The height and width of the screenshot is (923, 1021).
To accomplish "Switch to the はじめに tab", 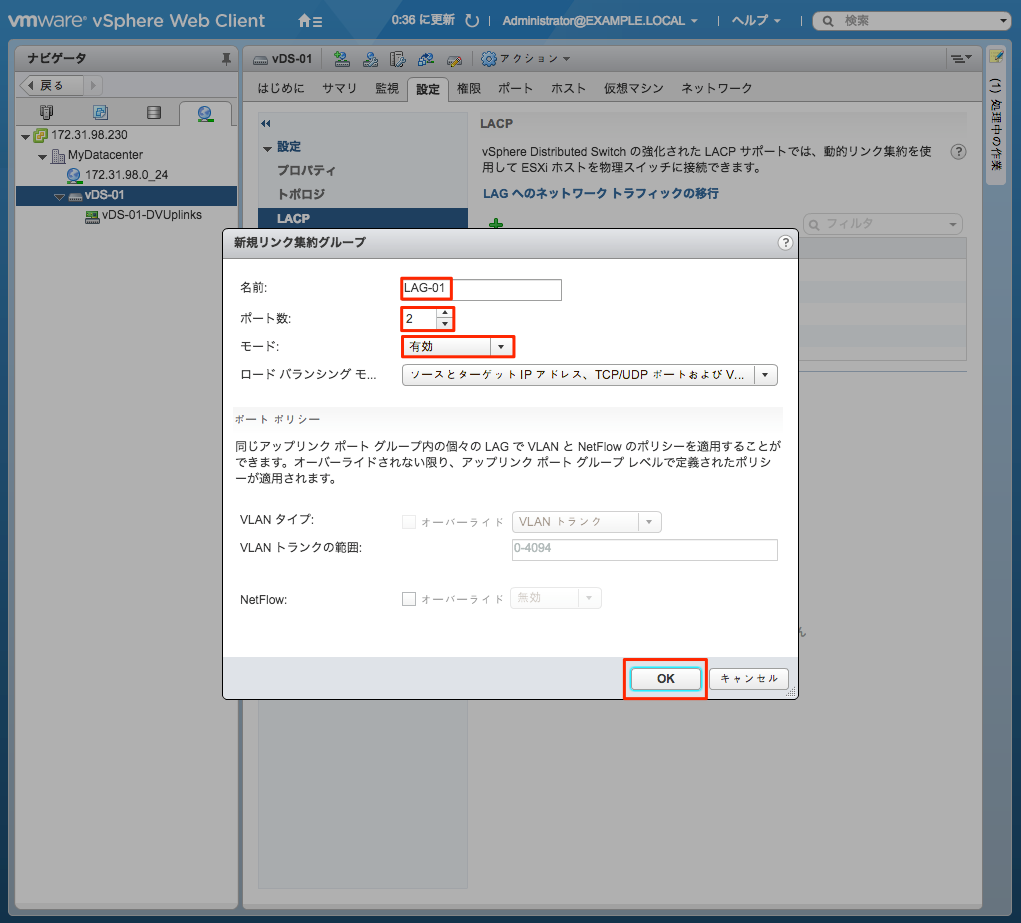I will [x=281, y=88].
